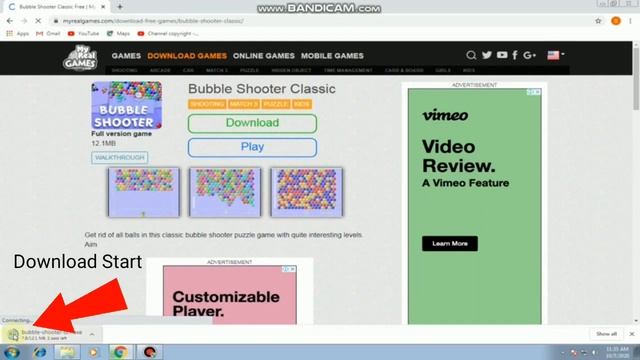Click the MyRealGames logo
The height and width of the screenshot is (360, 640).
[80, 58]
